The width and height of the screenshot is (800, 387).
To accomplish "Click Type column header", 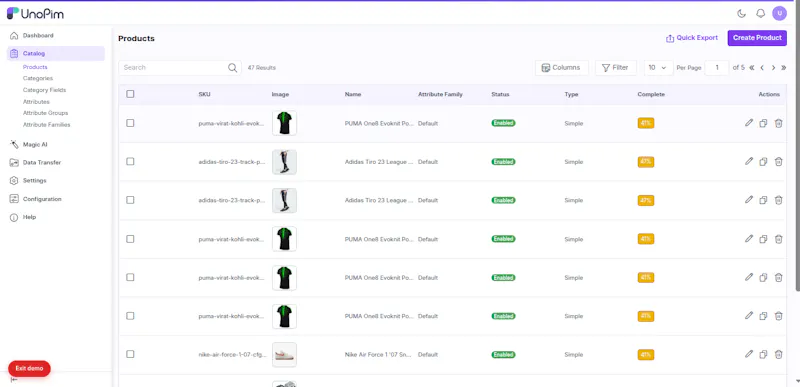I will click(x=571, y=94).
